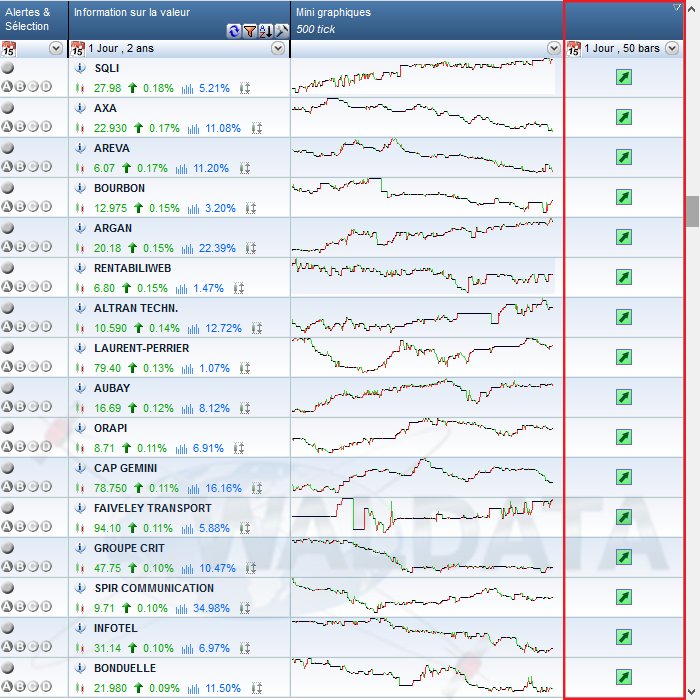Click calendar icon beside '1 Jour , 50 bars'
This screenshot has height=700, width=700.
tap(574, 48)
